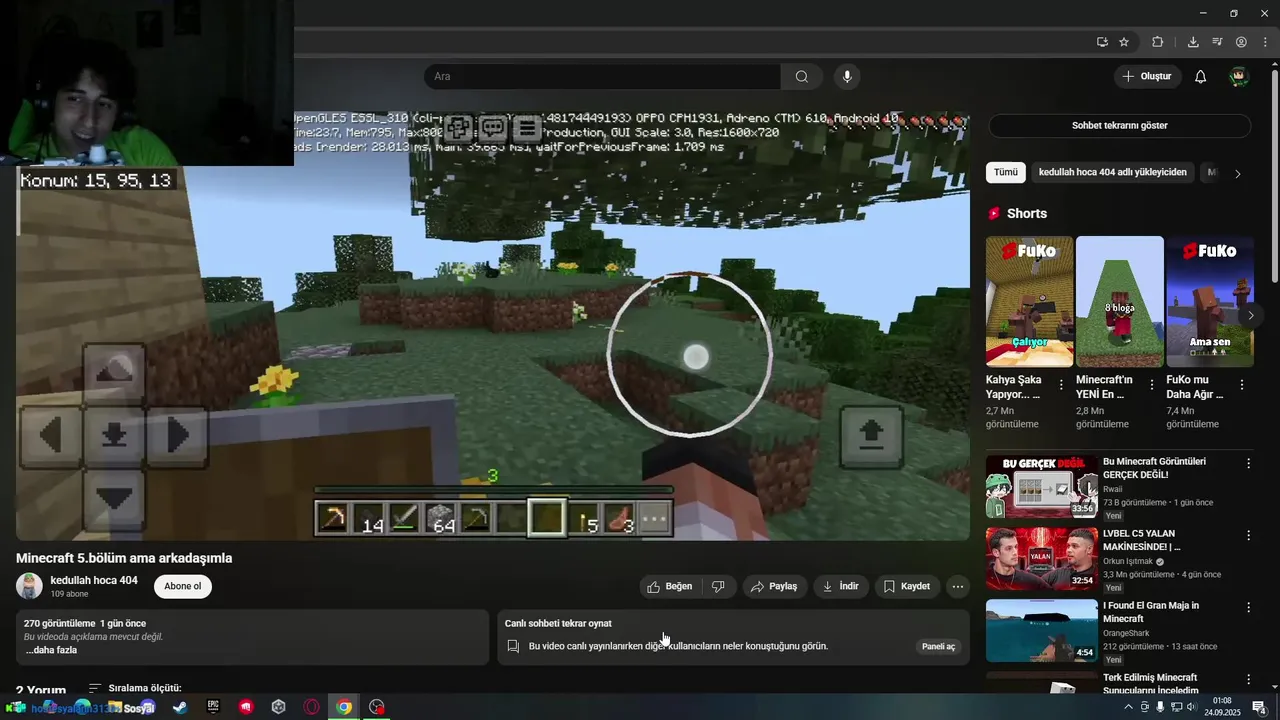Viewport: 1280px width, 720px height.
Task: Click Paneli aç to open chat panel
Action: tap(938, 647)
